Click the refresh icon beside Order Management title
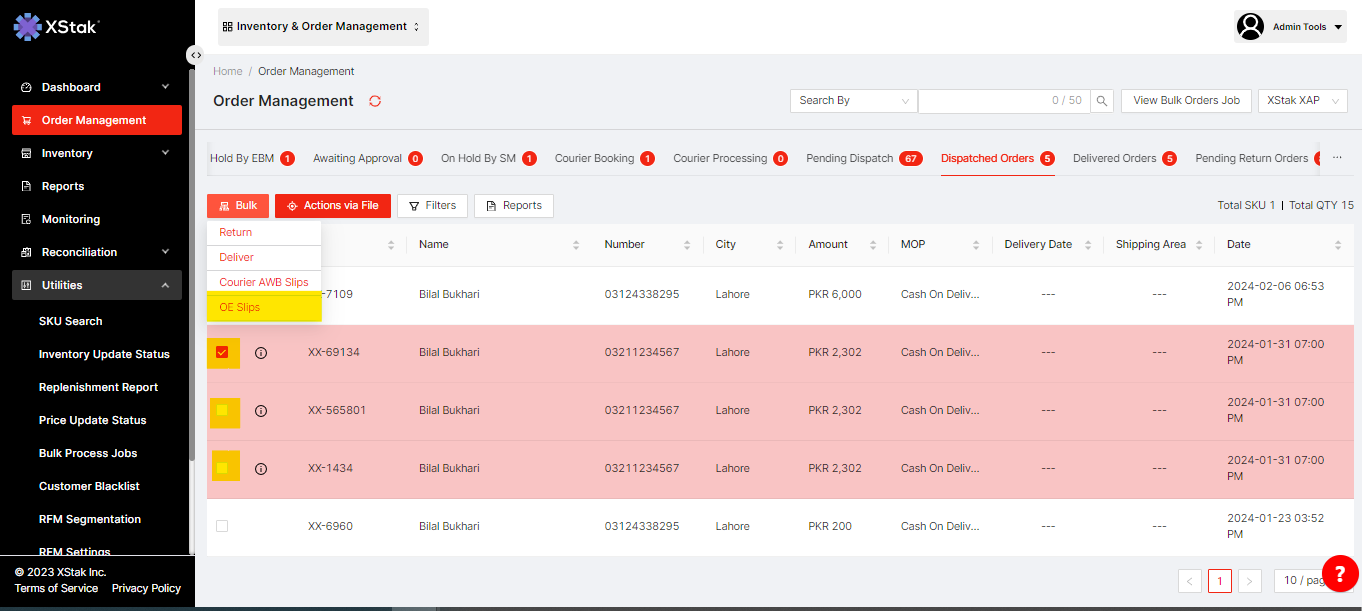1362x611 pixels. click(375, 101)
